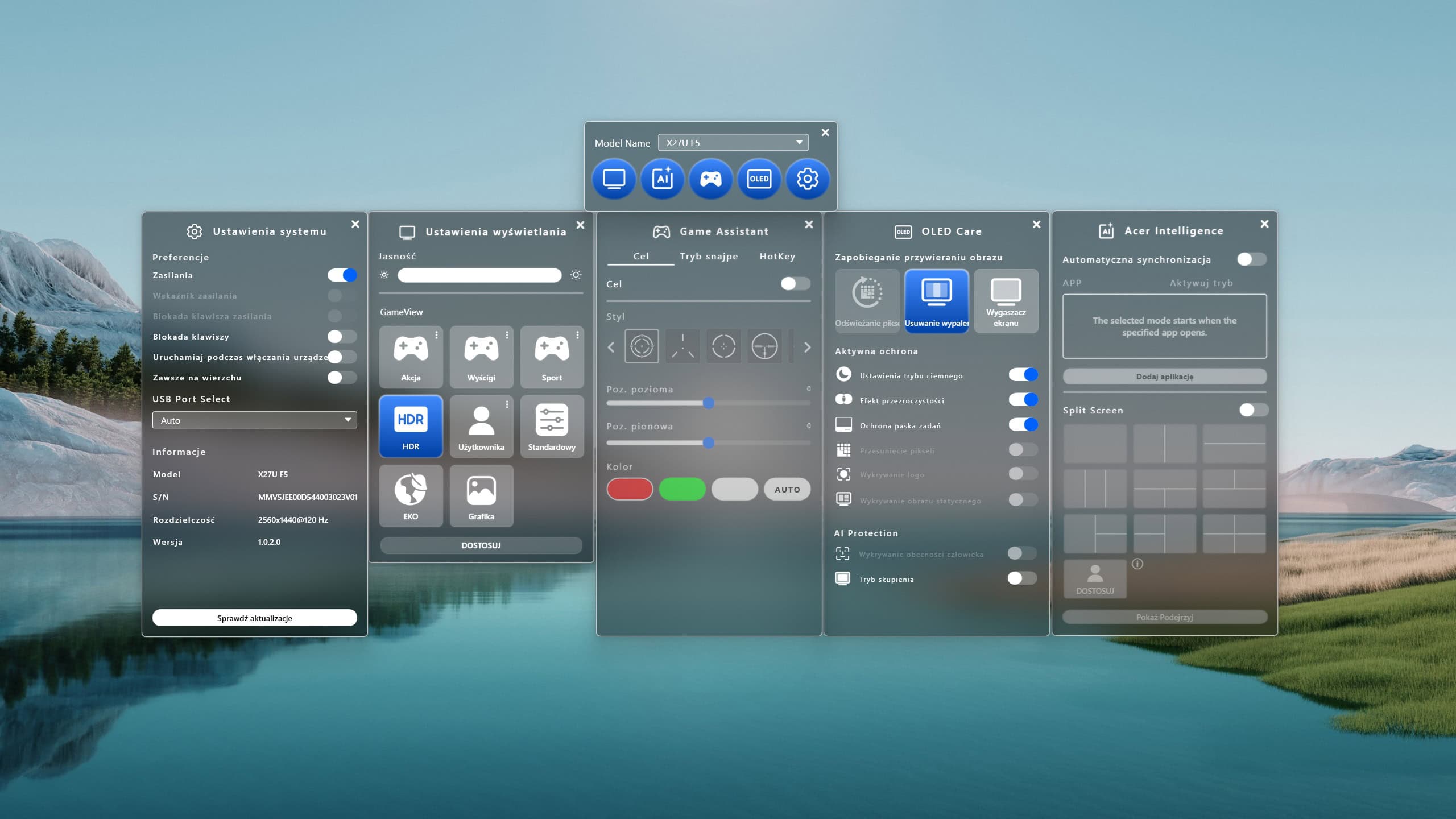Image resolution: width=1456 pixels, height=819 pixels.
Task: Select Grafika GameView mode
Action: [x=481, y=496]
